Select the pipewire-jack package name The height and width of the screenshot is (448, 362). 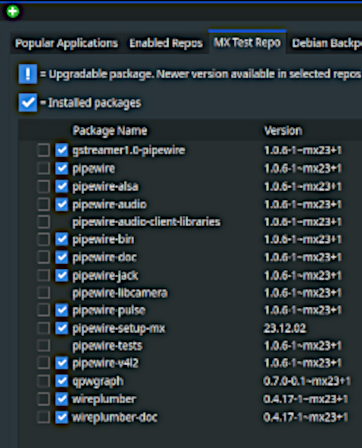click(x=105, y=276)
